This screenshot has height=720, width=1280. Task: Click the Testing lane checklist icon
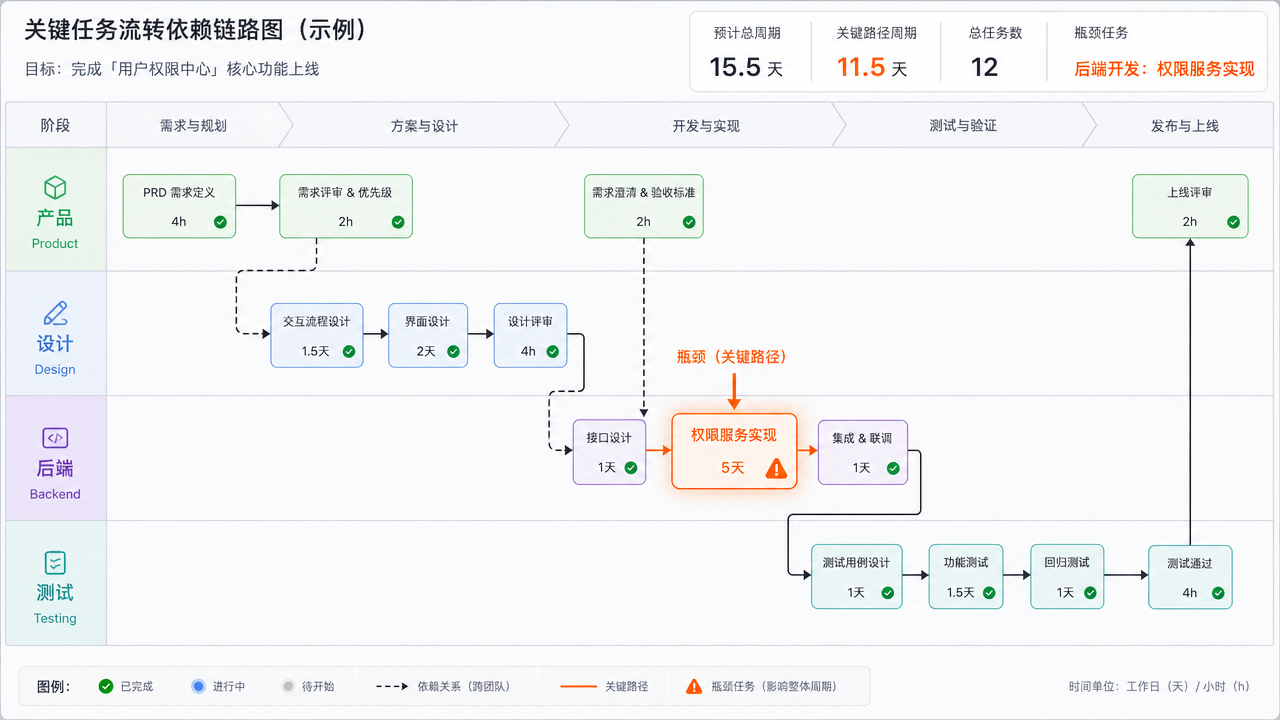(55, 563)
